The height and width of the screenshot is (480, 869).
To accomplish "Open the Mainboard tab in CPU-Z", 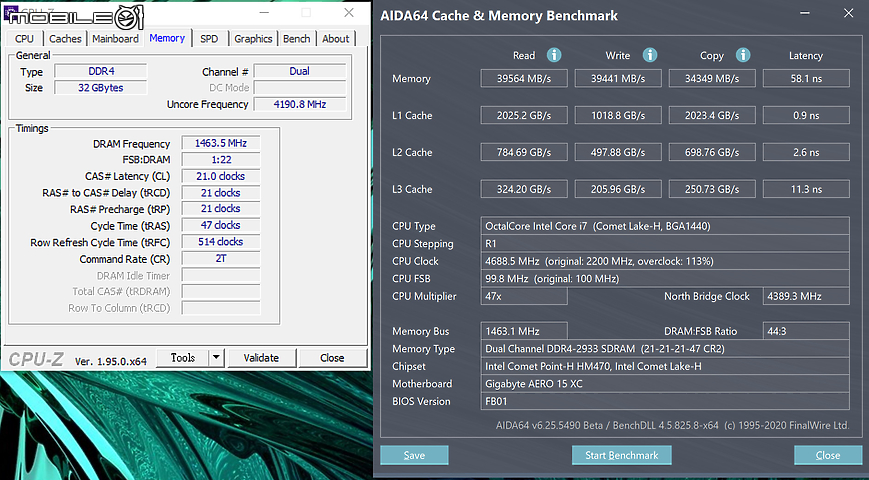I will (115, 39).
